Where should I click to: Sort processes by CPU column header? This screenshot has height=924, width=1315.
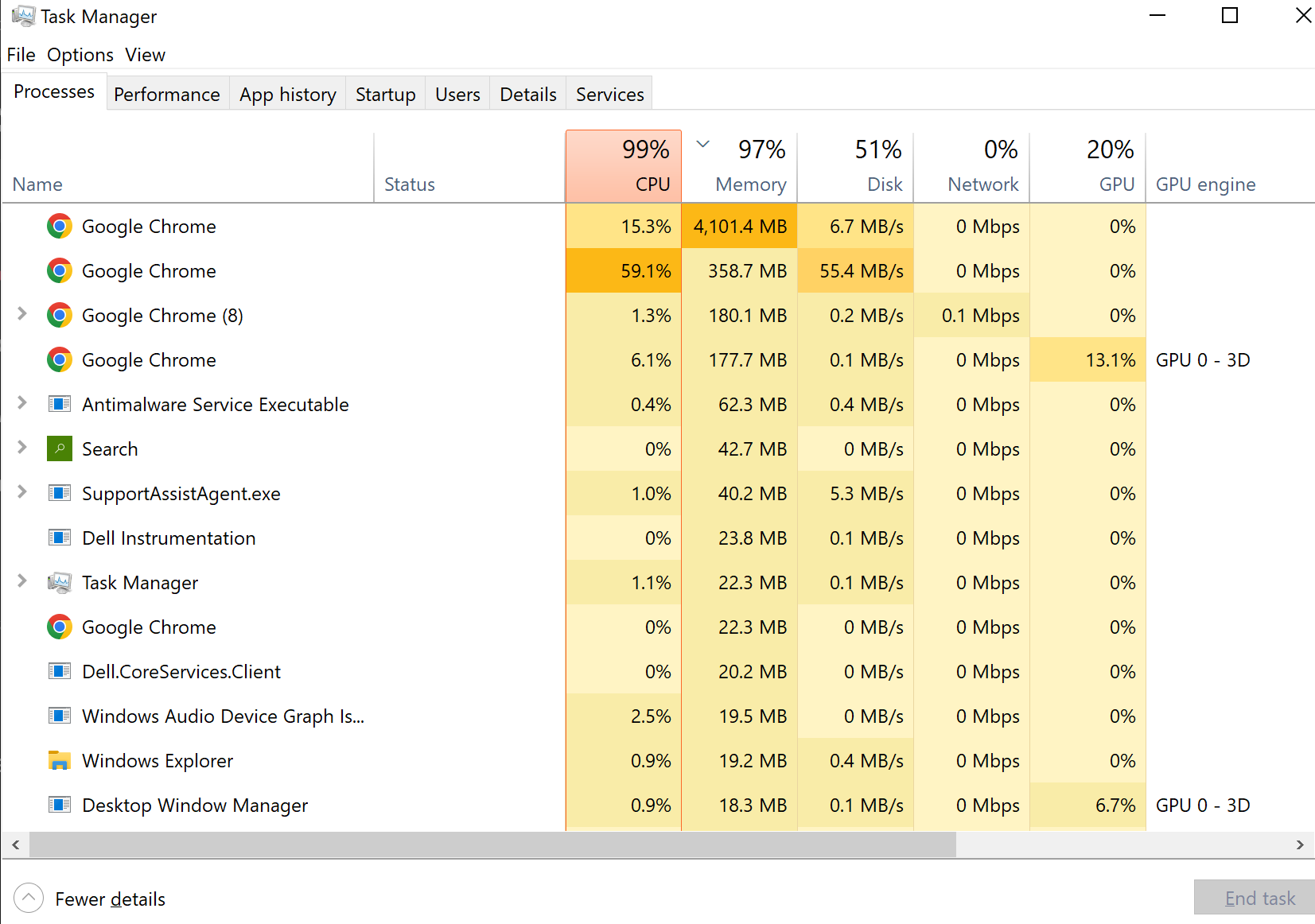pos(624,166)
